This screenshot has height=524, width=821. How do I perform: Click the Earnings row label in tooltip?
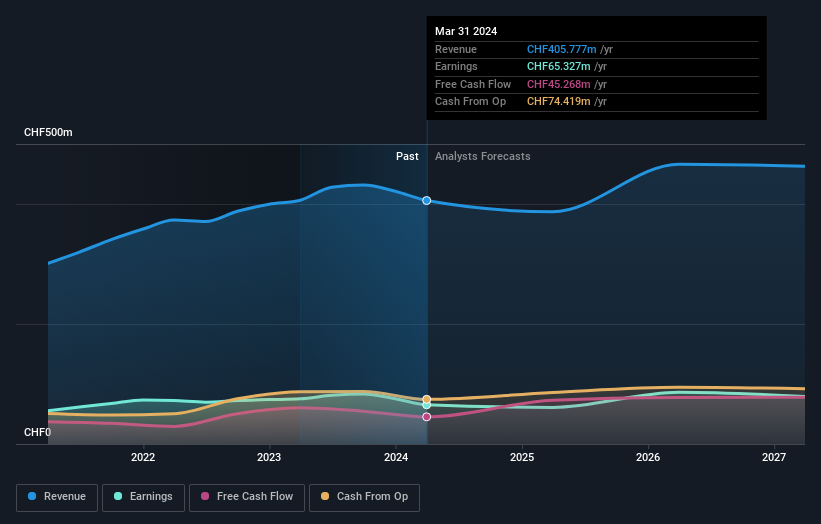tap(456, 66)
